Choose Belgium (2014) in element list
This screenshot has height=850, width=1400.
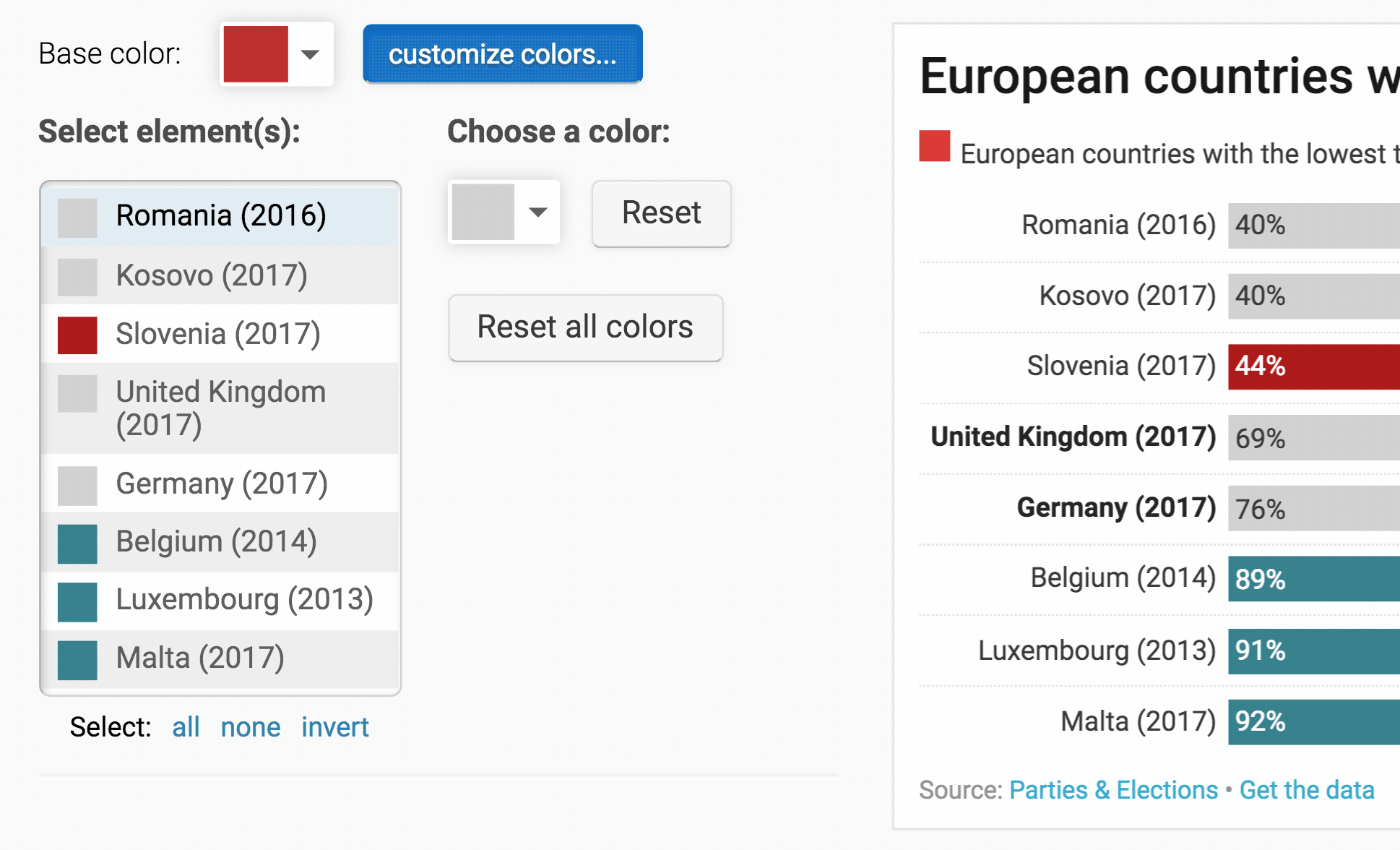coord(216,541)
